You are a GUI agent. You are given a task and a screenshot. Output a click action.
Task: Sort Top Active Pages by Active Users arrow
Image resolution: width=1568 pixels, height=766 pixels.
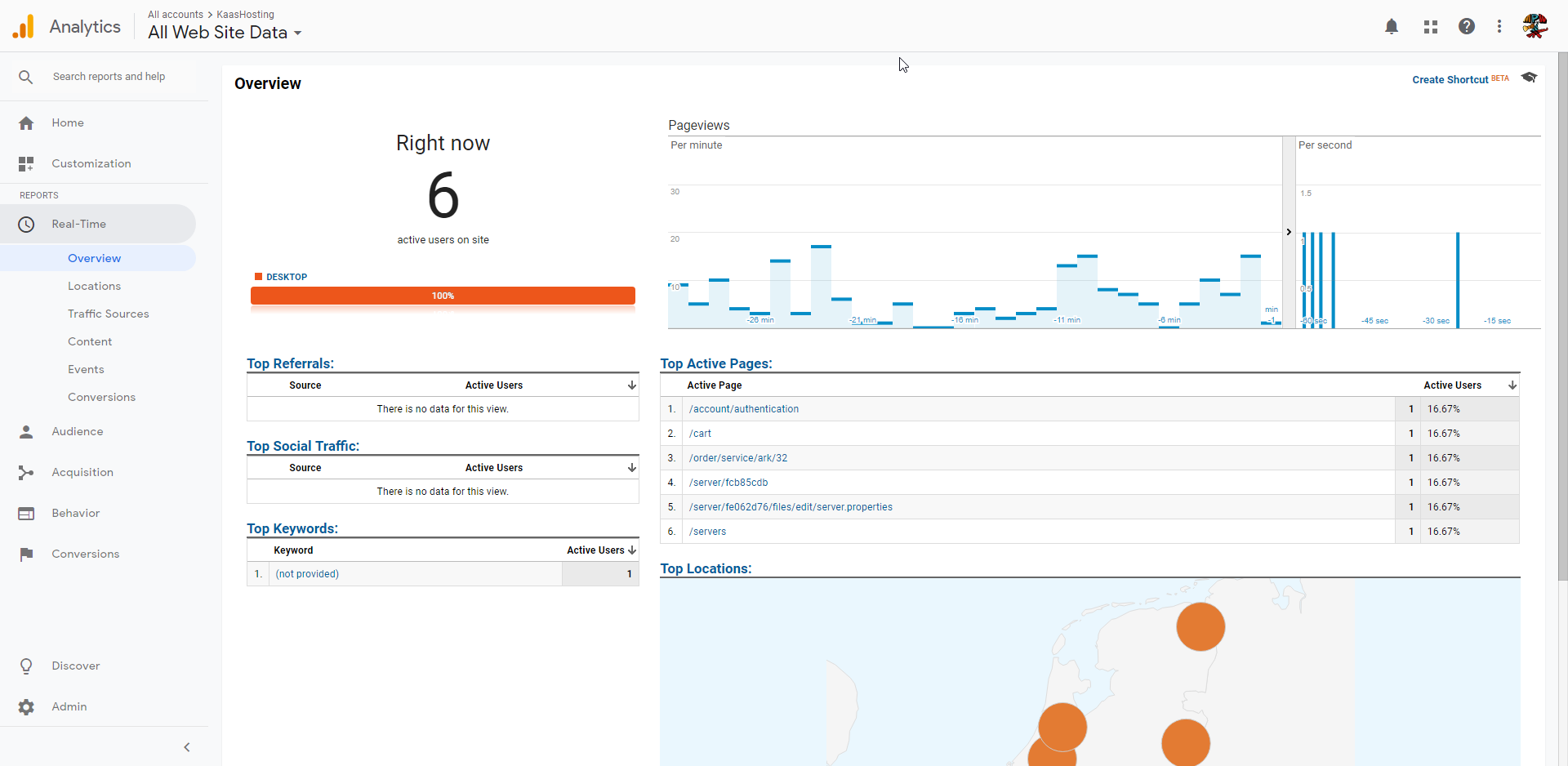pos(1512,385)
